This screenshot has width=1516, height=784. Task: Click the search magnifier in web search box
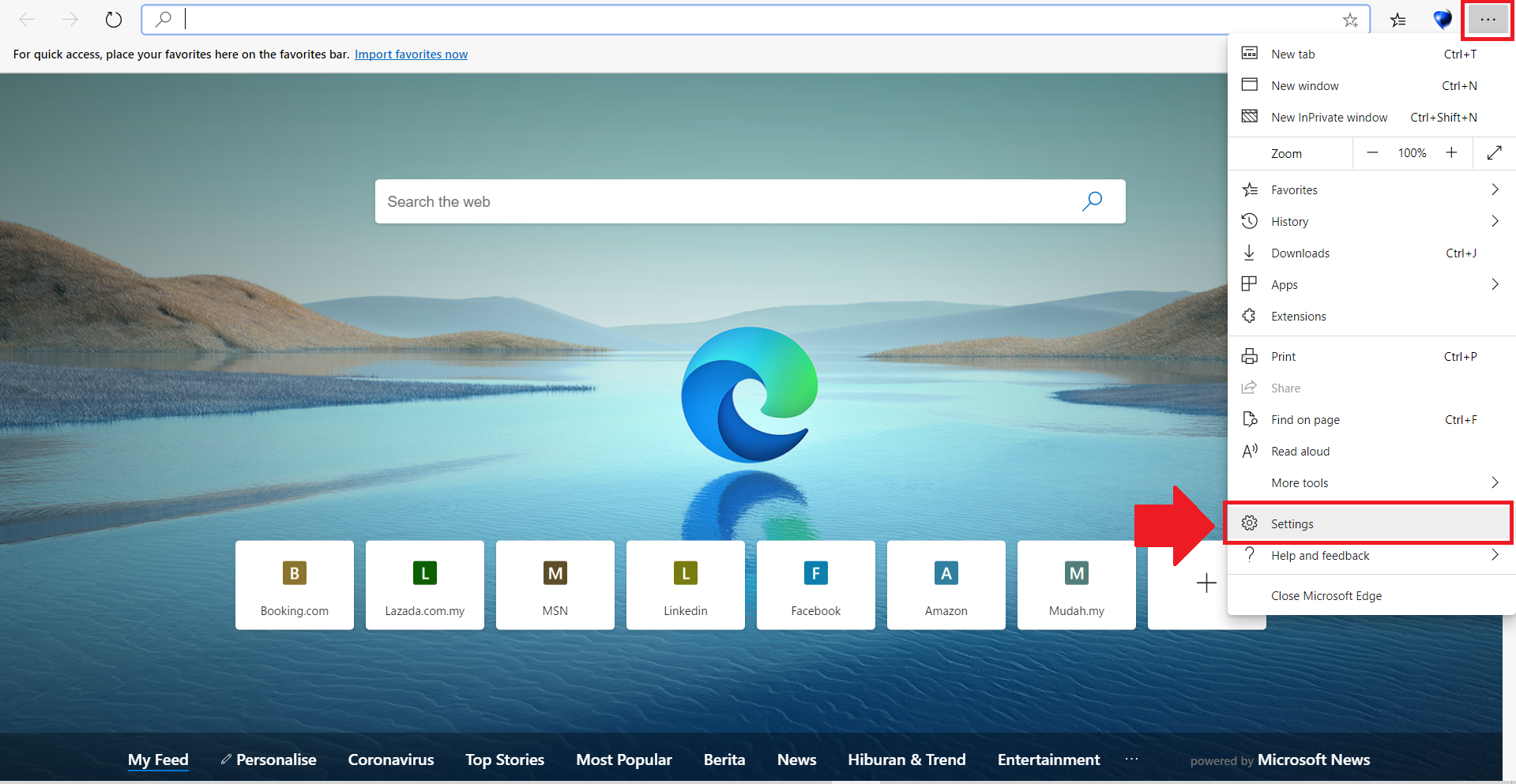tap(1092, 201)
